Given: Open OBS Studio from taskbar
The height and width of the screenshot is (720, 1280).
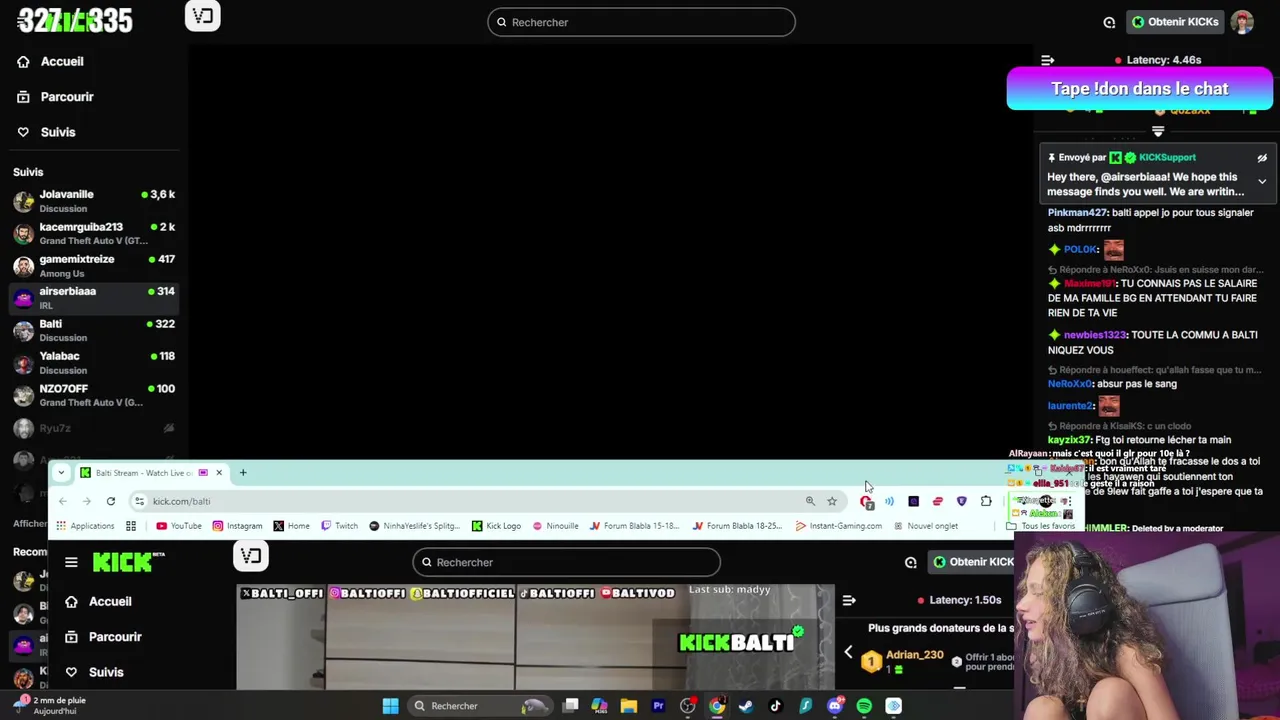Looking at the screenshot, I should click(687, 706).
